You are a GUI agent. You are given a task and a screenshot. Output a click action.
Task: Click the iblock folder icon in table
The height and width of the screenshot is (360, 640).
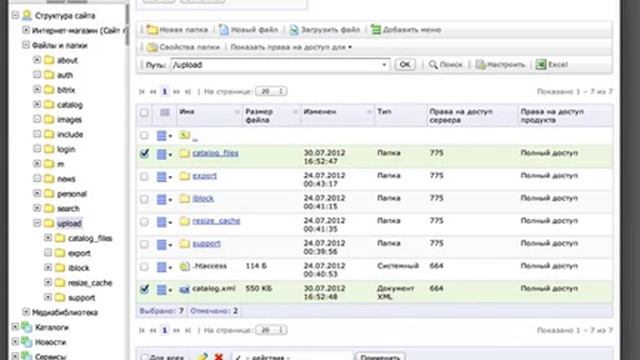[x=184, y=198]
